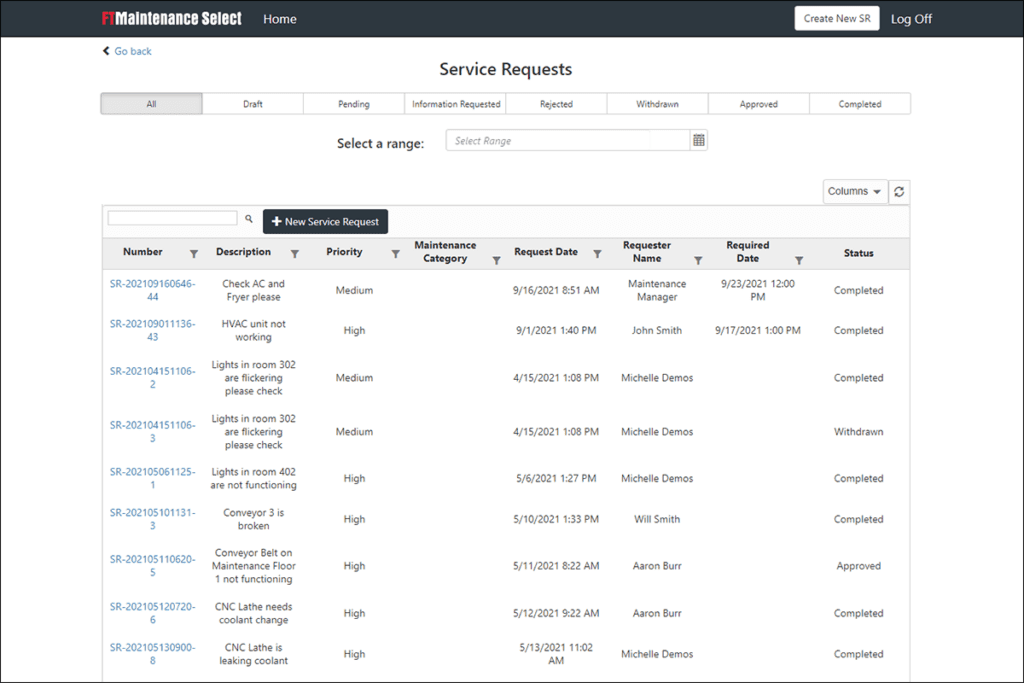
Task: Click the Approved status cell
Action: pos(858,566)
